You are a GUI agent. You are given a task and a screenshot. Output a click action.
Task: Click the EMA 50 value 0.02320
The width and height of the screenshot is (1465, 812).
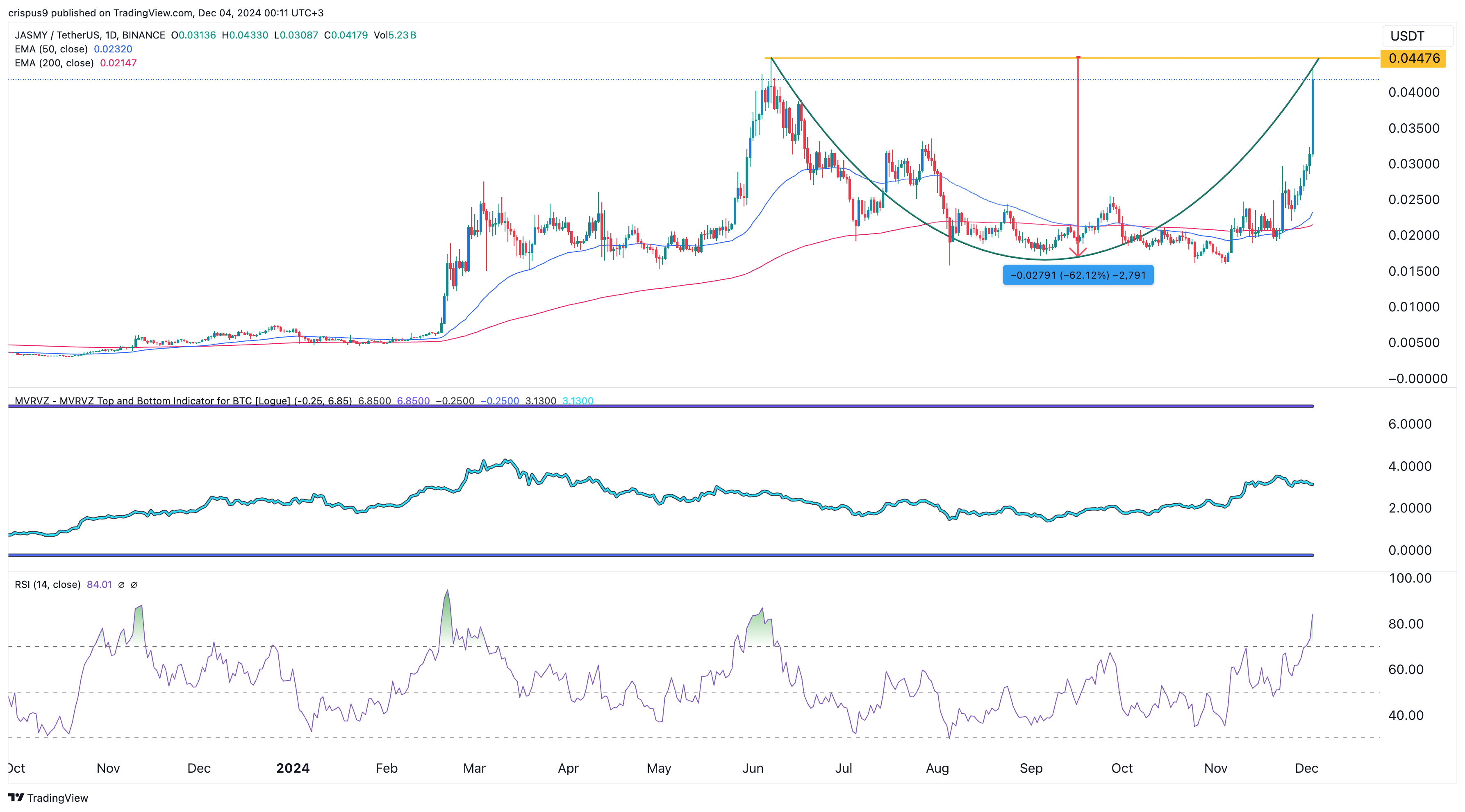tap(113, 49)
